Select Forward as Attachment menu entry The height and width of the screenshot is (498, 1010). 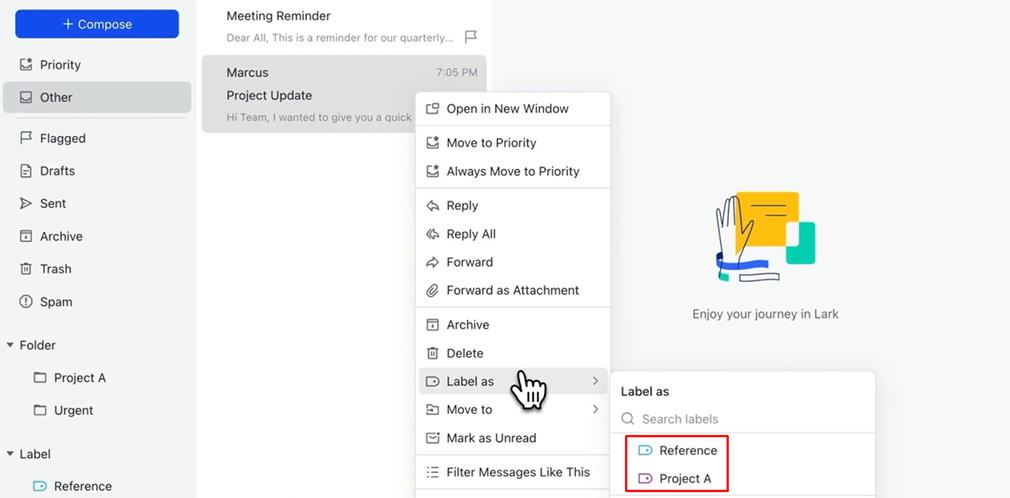(x=512, y=290)
